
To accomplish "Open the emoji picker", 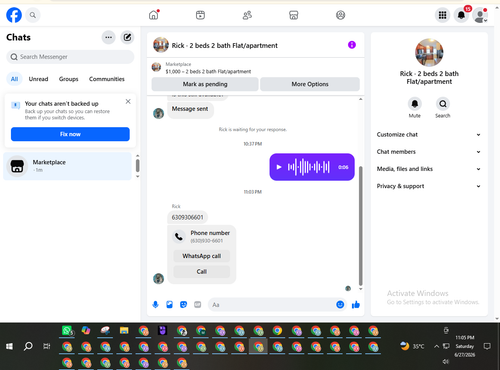I will click(x=340, y=305).
